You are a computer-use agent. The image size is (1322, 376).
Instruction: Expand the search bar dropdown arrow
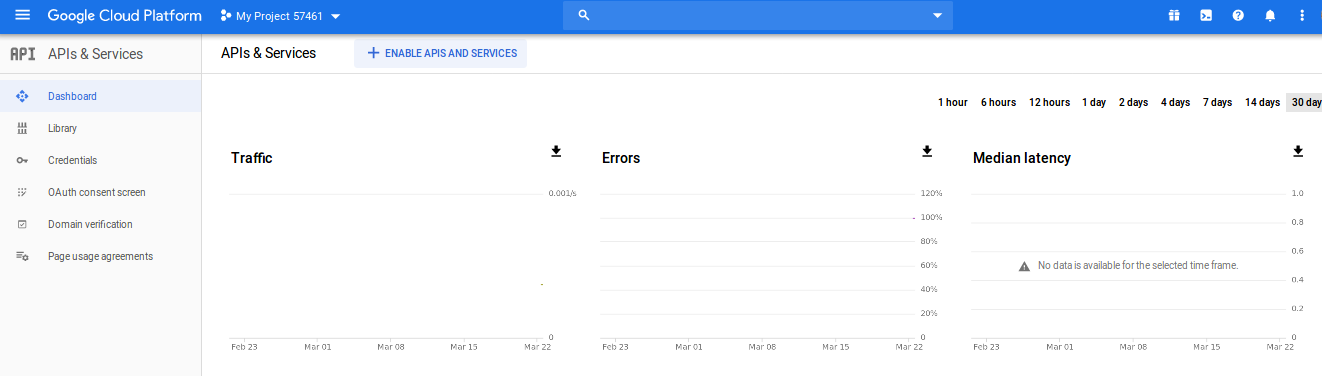point(937,16)
